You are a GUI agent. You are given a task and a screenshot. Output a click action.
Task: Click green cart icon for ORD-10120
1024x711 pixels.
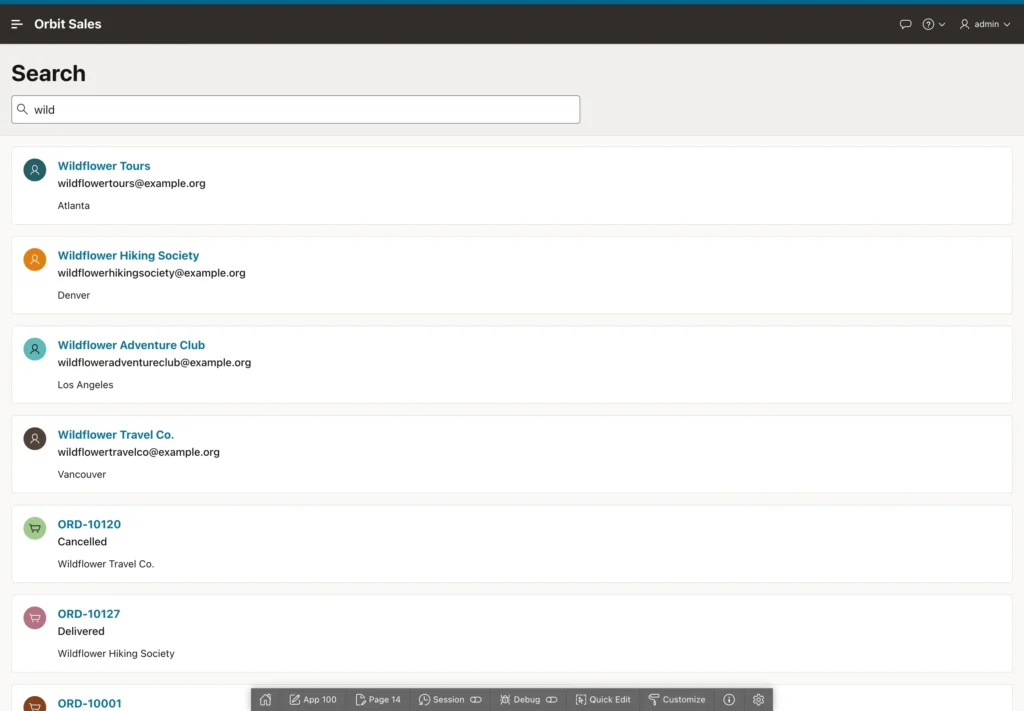click(35, 528)
